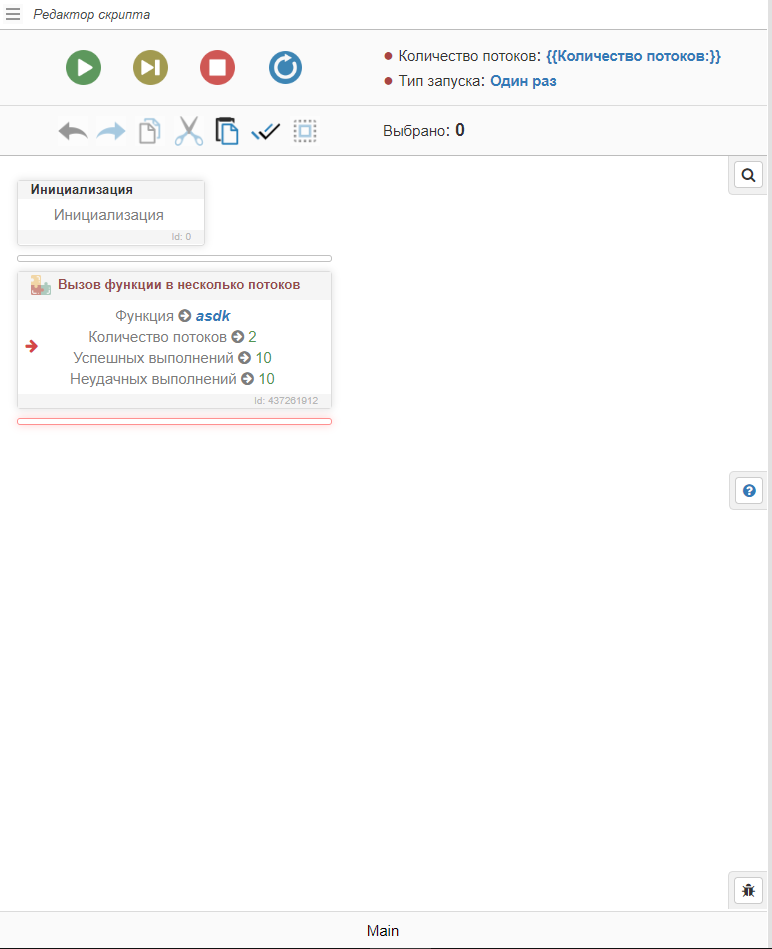Click the Undo arrow icon

pyautogui.click(x=73, y=131)
